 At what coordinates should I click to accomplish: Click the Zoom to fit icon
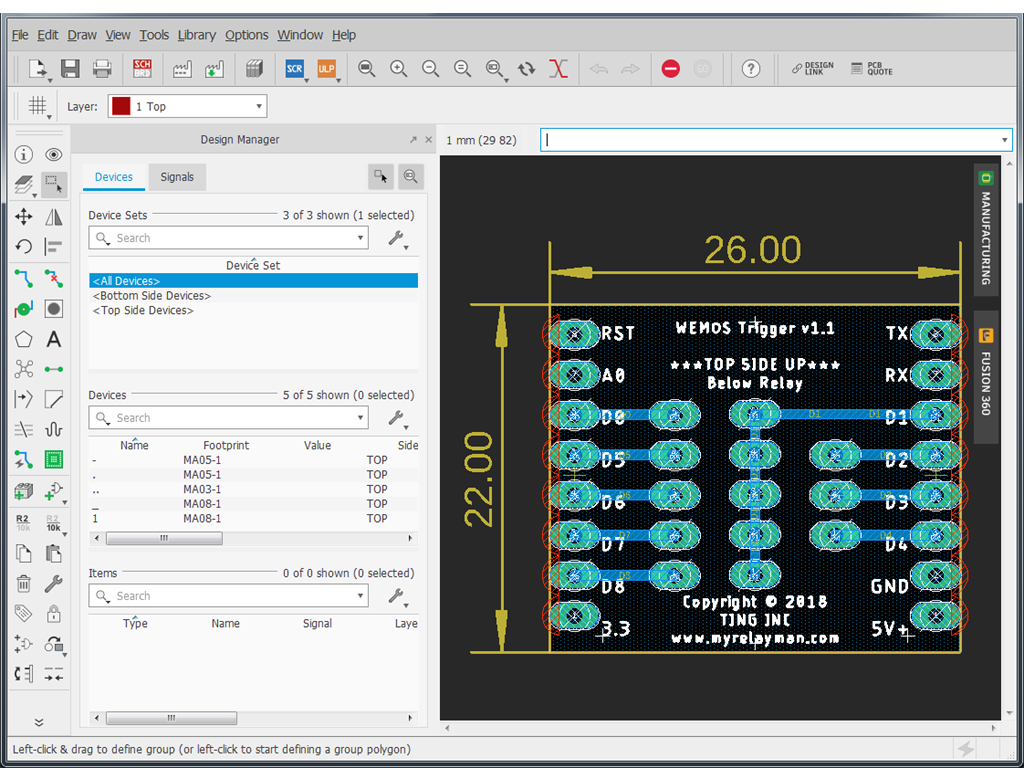point(366,69)
